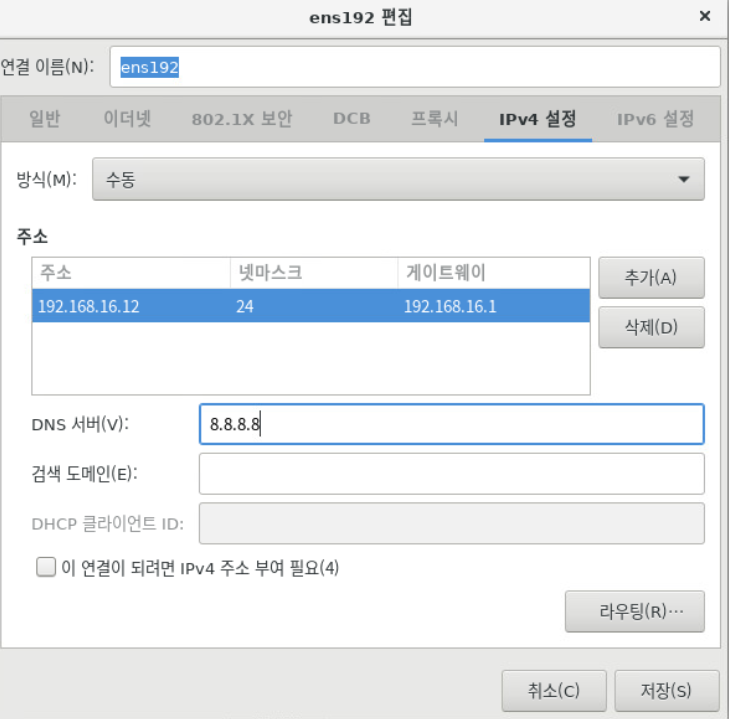
Task: Click the 주소 column header
Action: tap(131, 273)
